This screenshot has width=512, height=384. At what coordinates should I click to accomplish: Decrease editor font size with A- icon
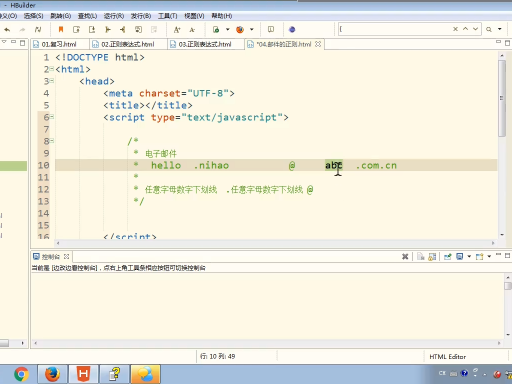[x=192, y=30]
